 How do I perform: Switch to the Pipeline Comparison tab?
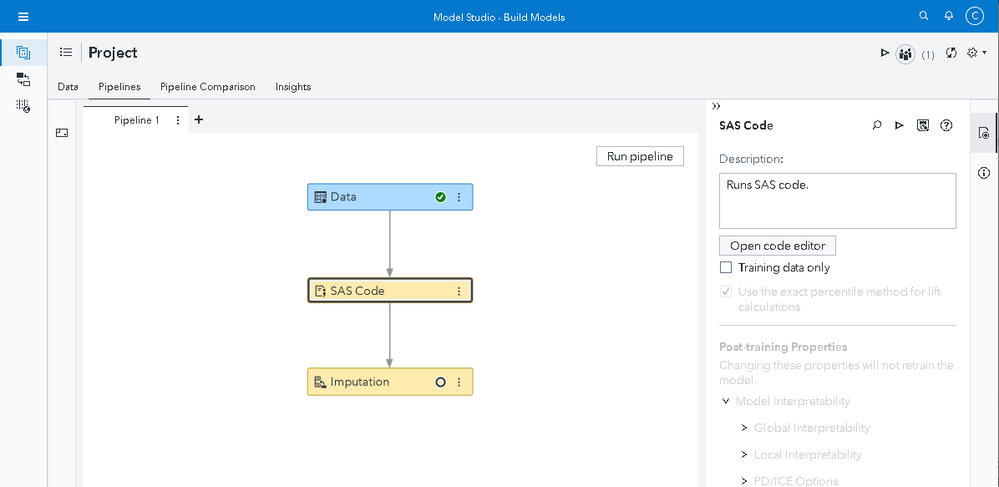208,87
